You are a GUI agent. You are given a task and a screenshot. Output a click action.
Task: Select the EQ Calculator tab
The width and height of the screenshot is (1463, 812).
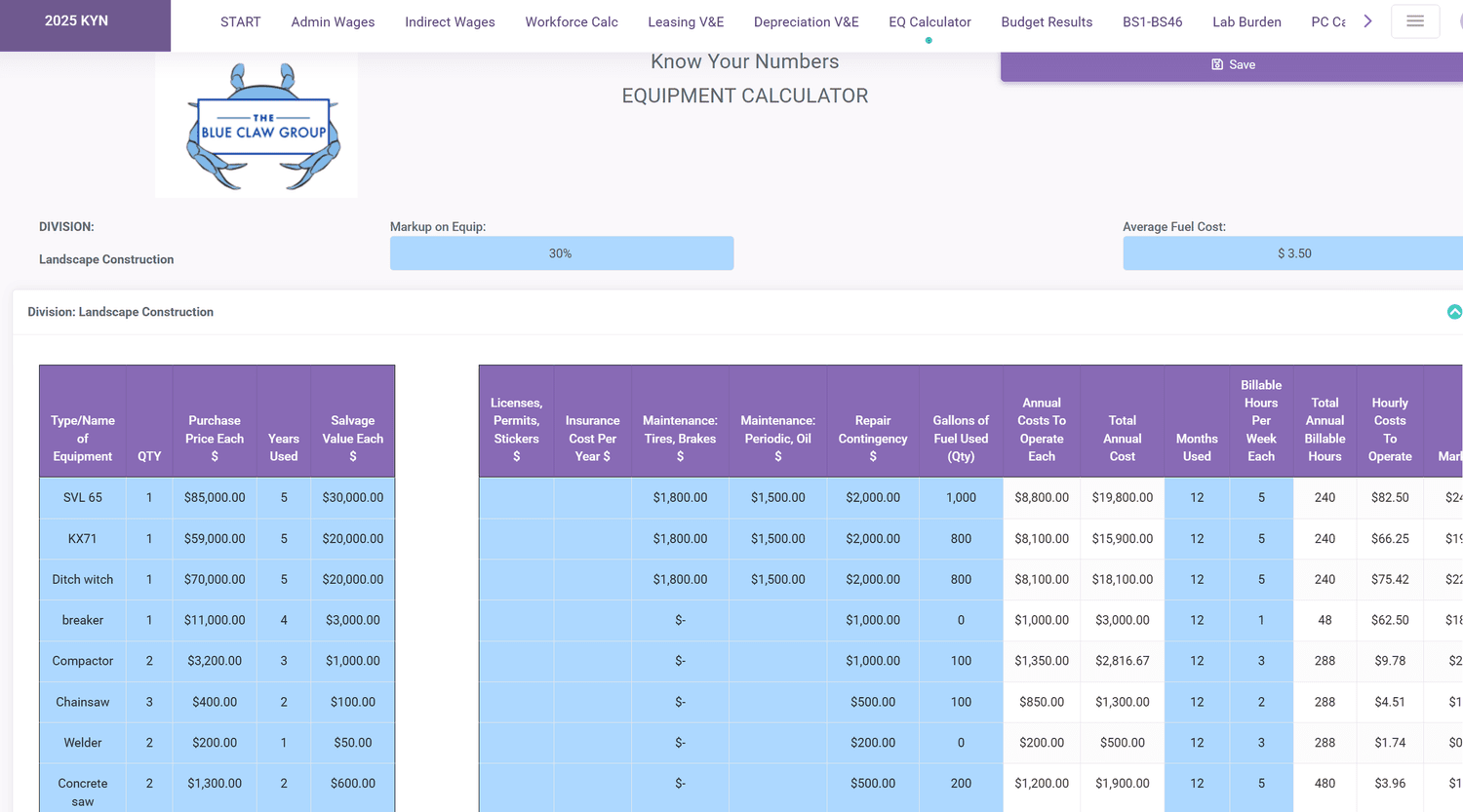(929, 22)
